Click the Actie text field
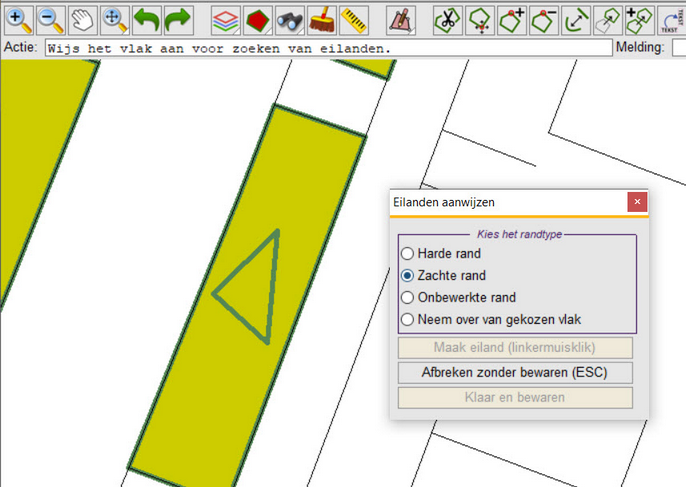Viewport: 686px width, 487px height. coord(328,48)
